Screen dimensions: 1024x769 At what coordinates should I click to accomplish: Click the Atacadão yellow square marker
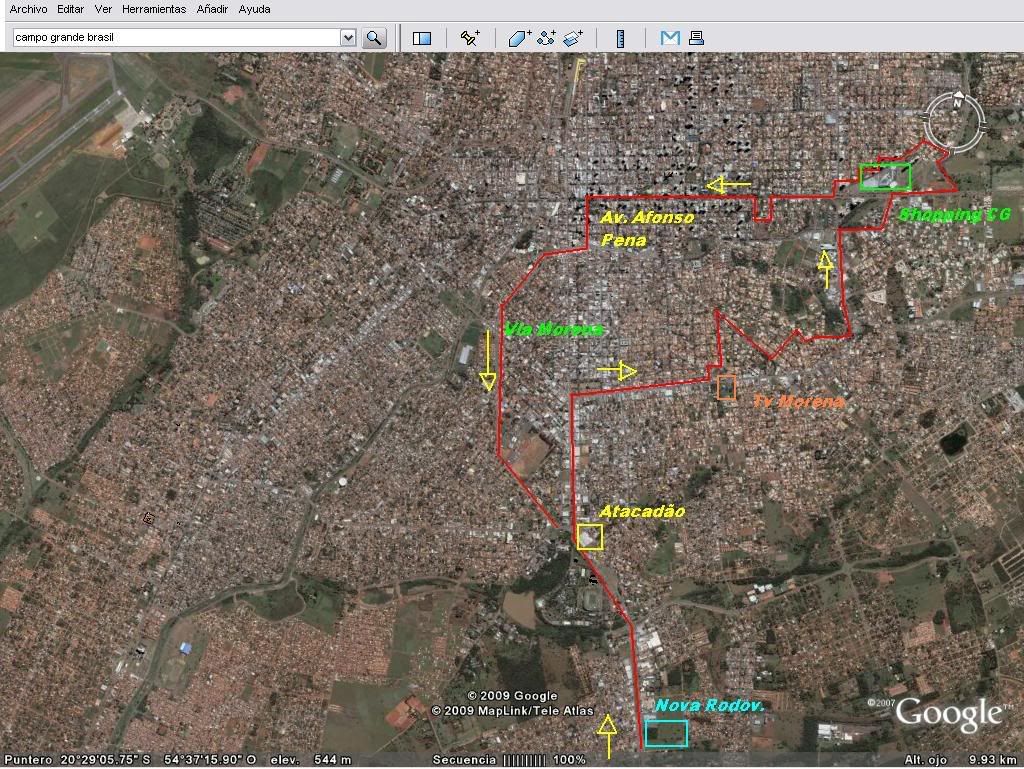[x=590, y=537]
